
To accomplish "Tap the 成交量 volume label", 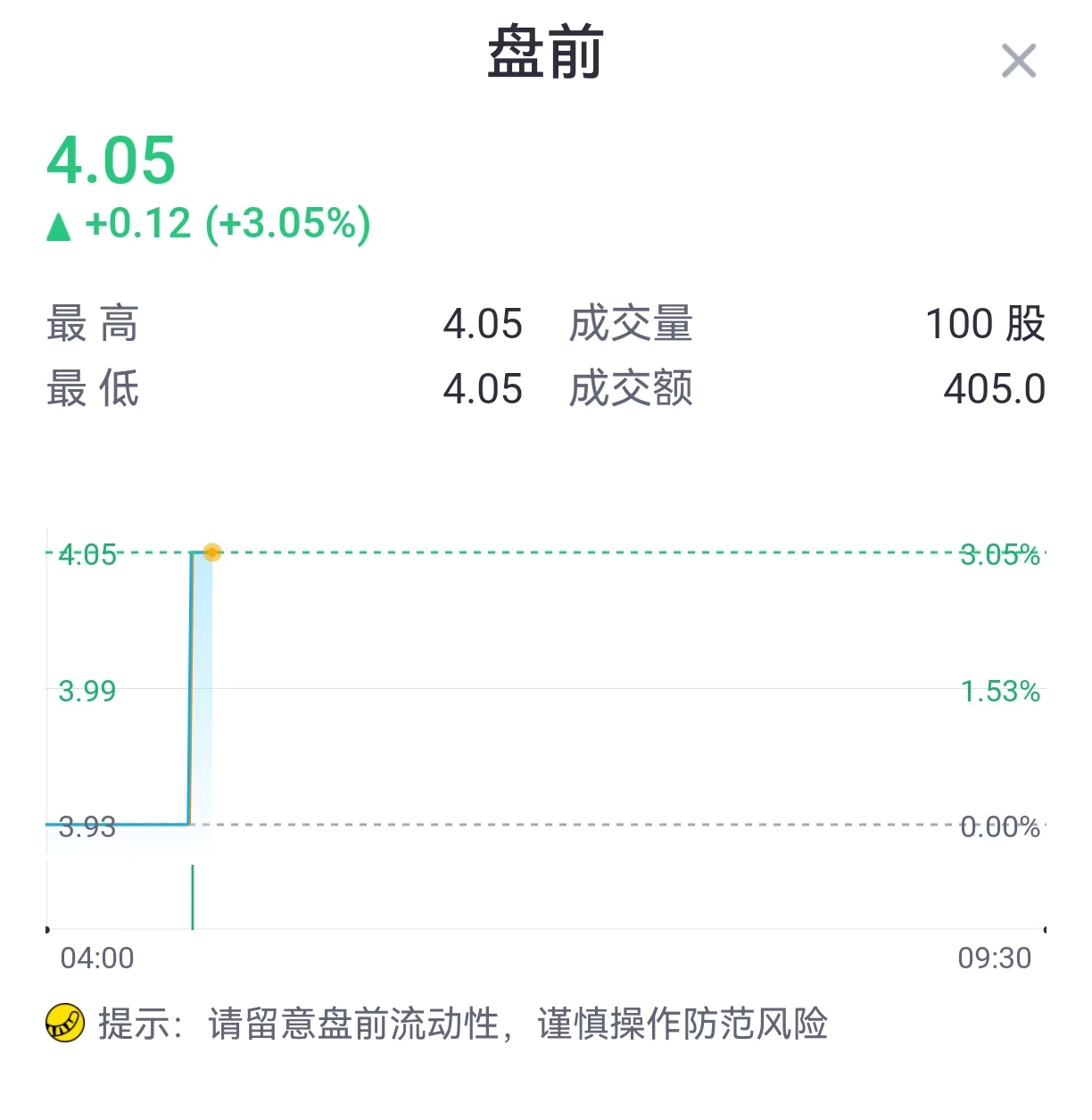I will pos(632,323).
